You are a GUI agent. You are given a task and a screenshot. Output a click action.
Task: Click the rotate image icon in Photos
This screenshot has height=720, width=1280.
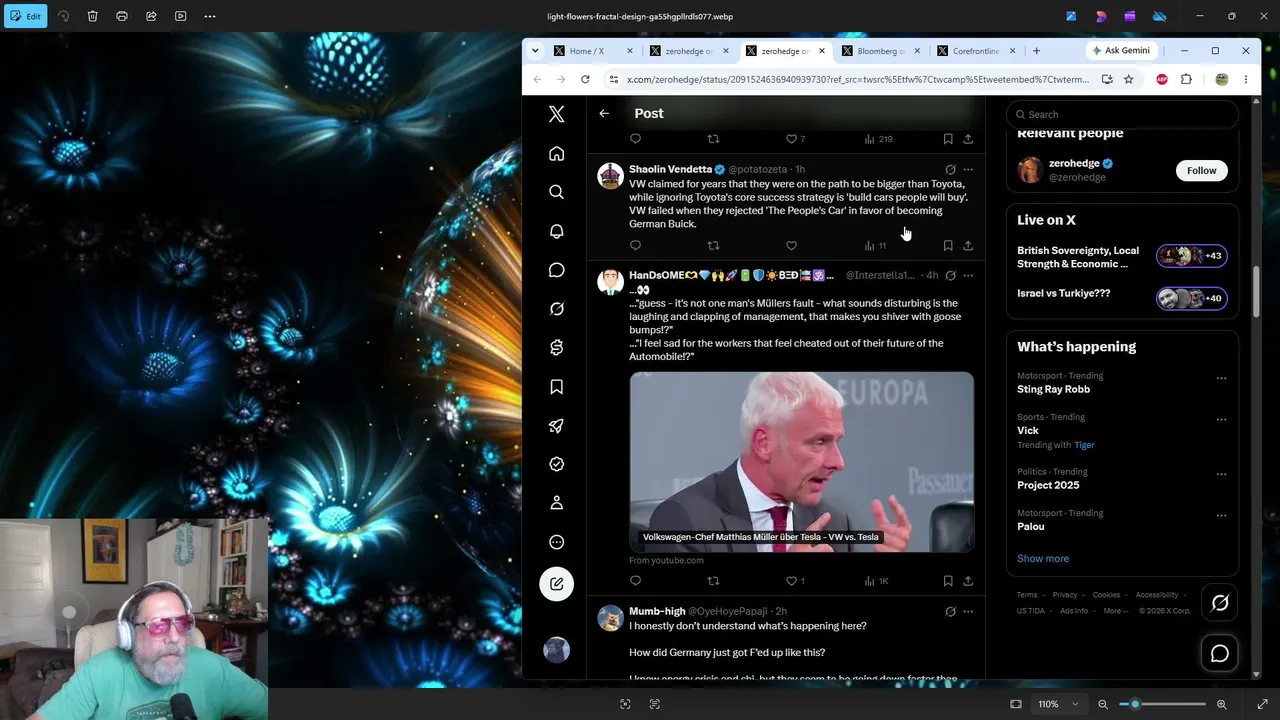coord(64,16)
